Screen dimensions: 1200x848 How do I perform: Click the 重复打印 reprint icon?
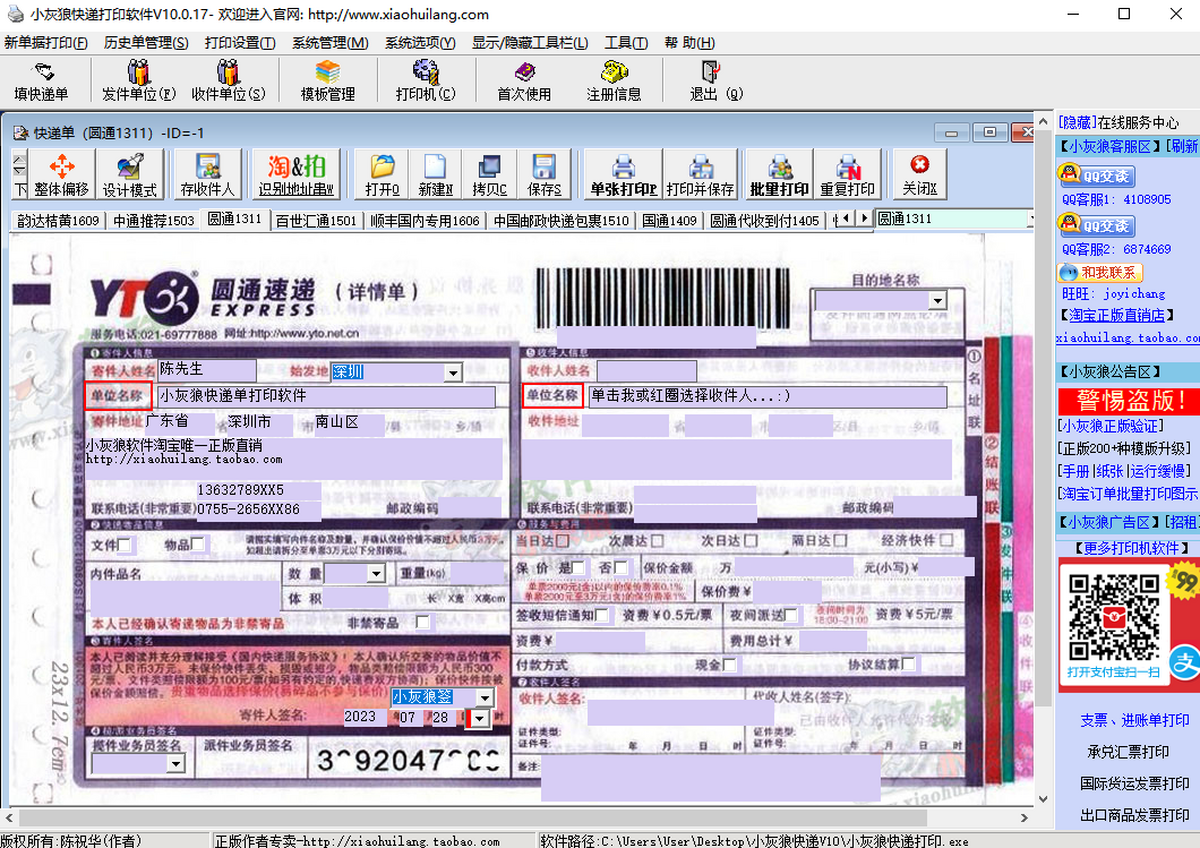coord(848,175)
